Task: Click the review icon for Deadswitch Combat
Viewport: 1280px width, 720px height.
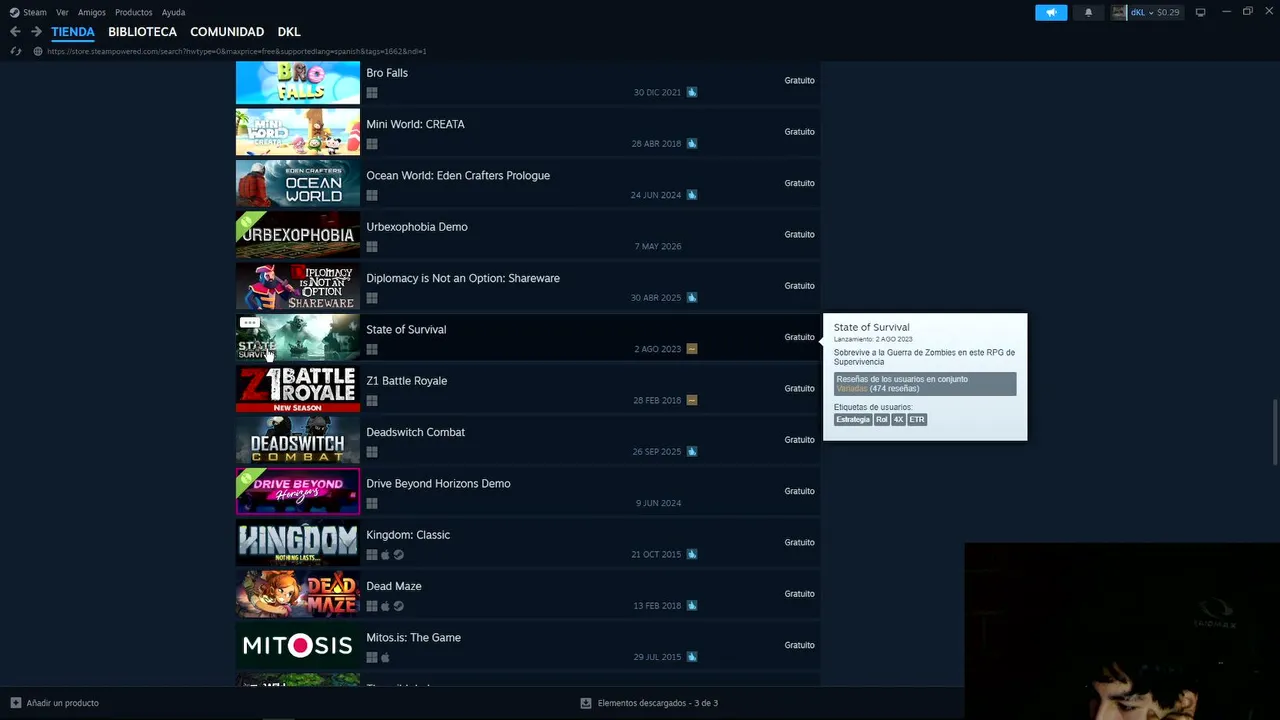Action: (692, 452)
